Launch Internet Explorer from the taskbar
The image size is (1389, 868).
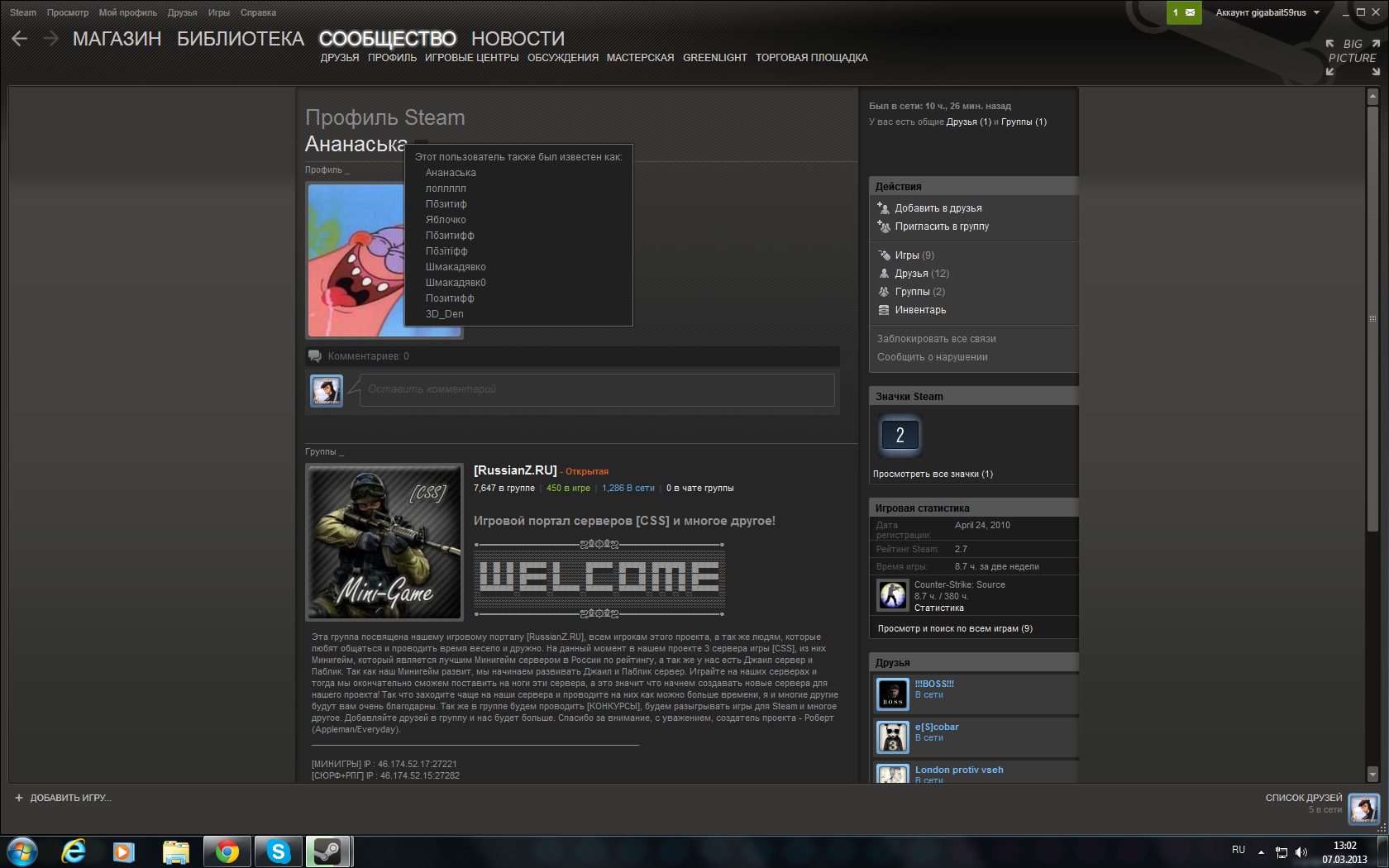coord(74,851)
